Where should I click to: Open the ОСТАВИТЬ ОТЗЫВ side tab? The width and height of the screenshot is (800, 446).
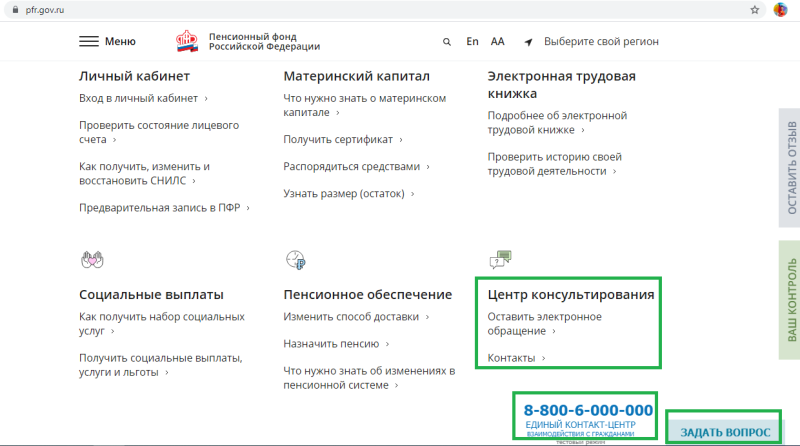(x=790, y=167)
